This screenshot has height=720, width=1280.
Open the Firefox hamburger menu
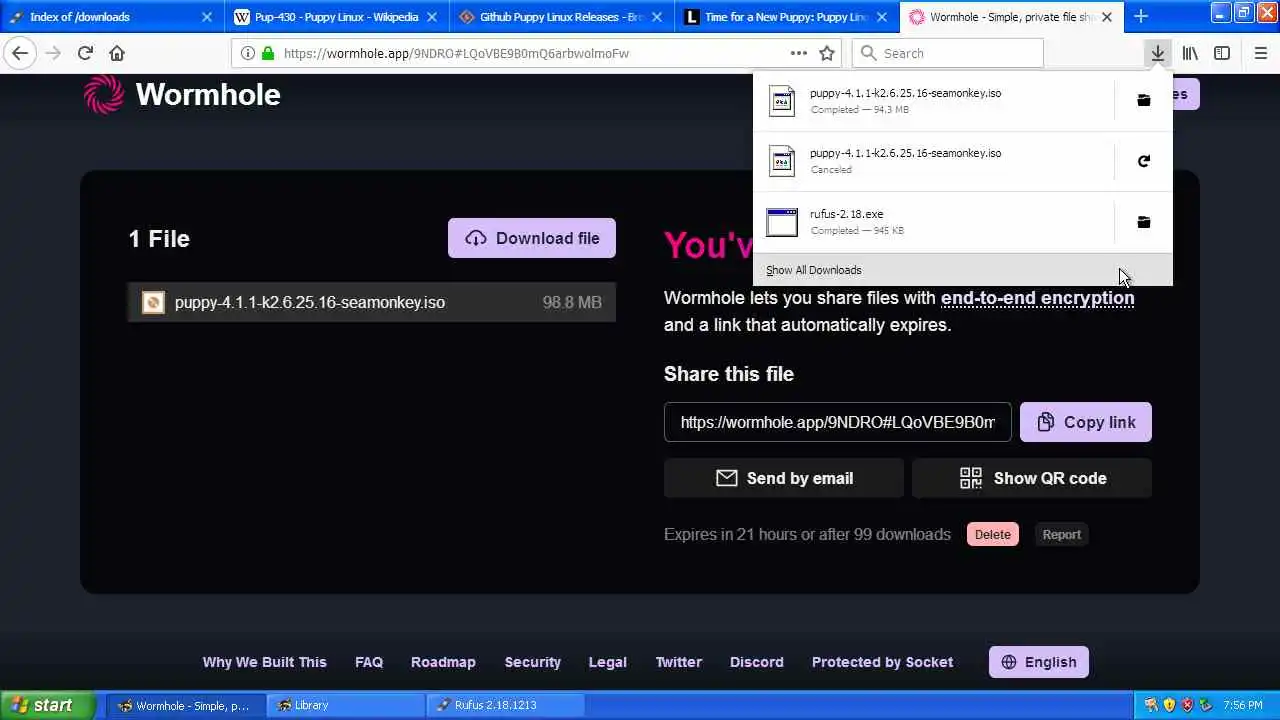[1260, 53]
